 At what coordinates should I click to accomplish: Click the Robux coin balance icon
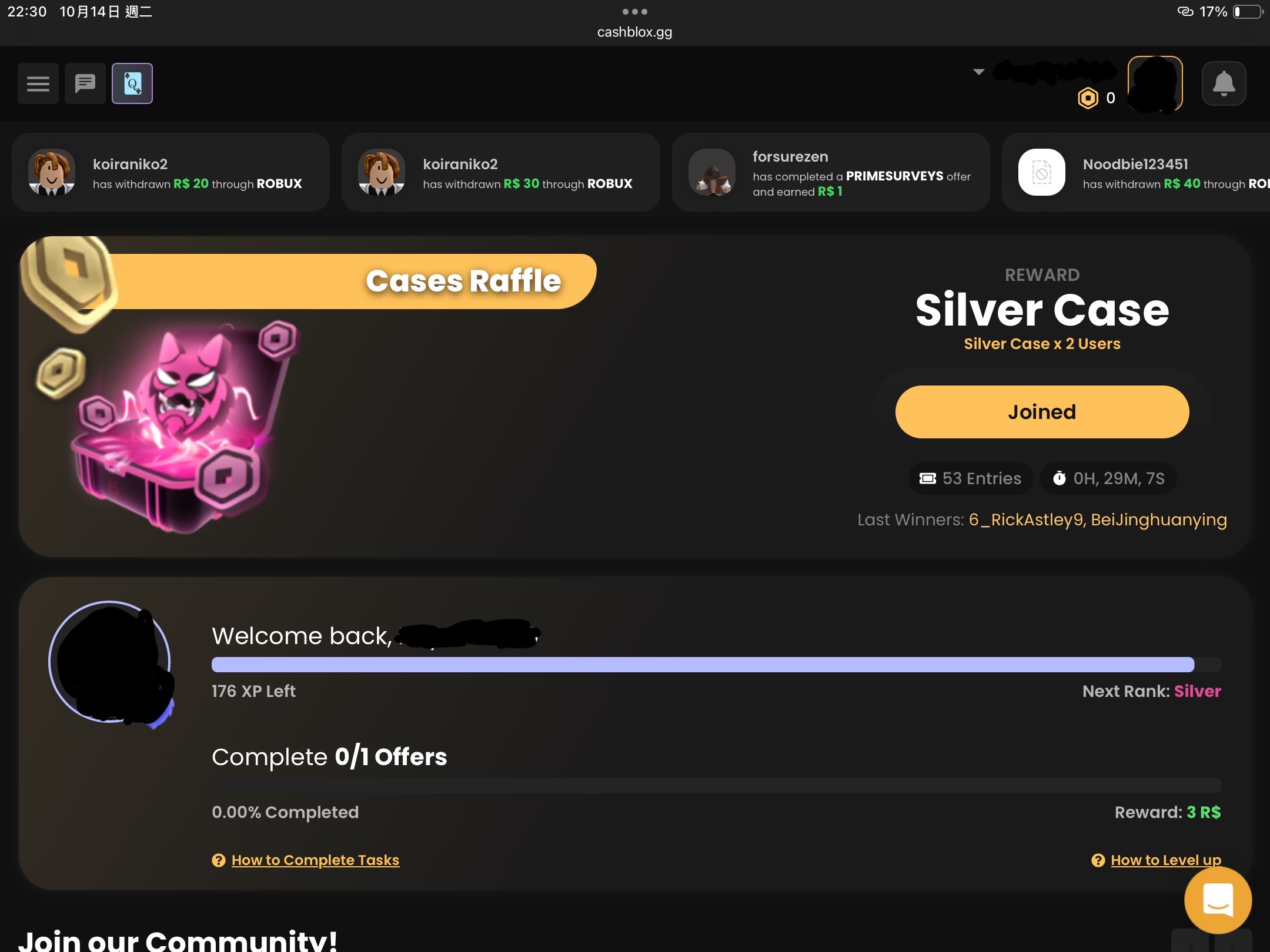1088,98
